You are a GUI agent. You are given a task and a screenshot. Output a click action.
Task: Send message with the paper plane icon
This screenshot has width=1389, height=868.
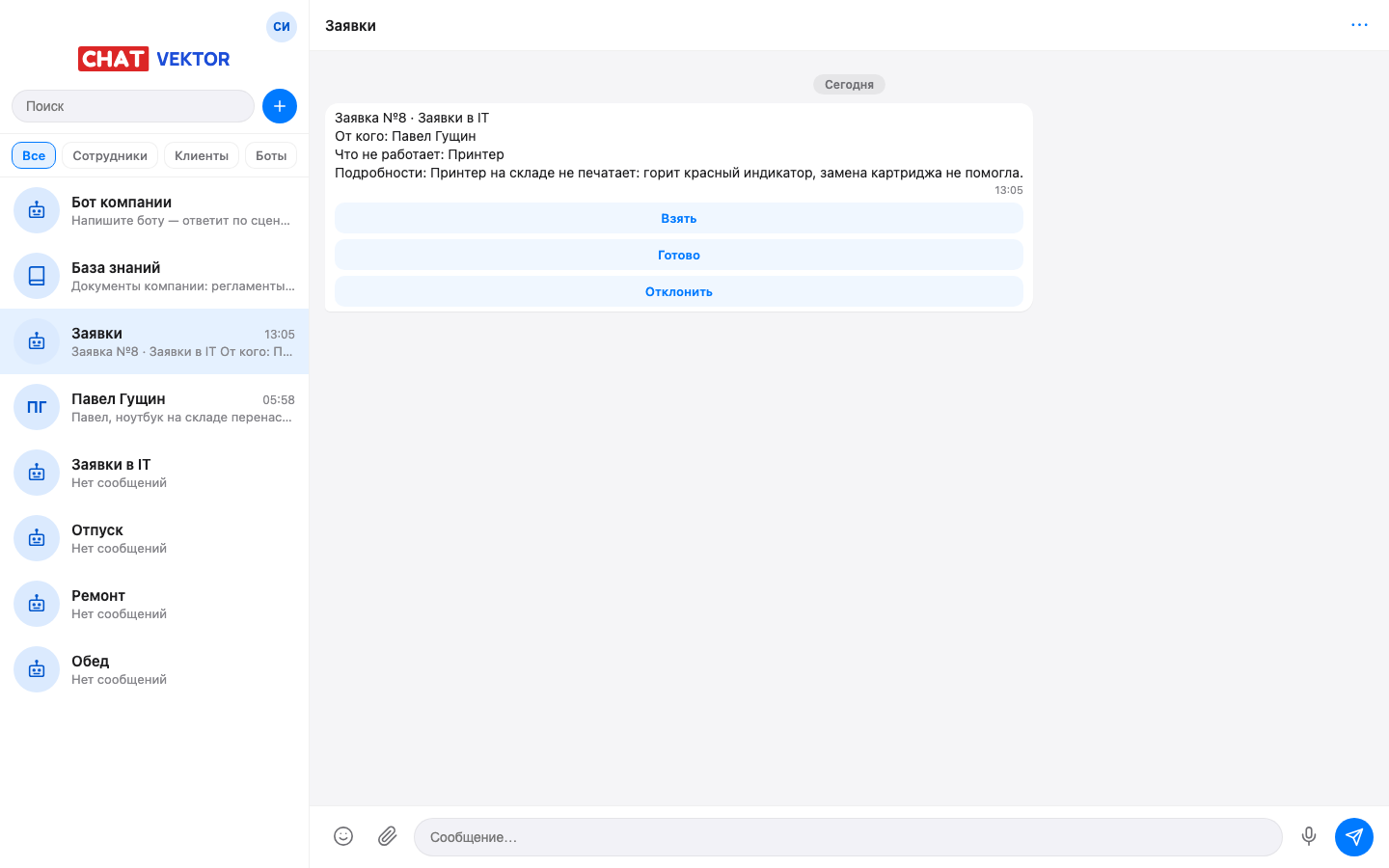click(x=1354, y=836)
